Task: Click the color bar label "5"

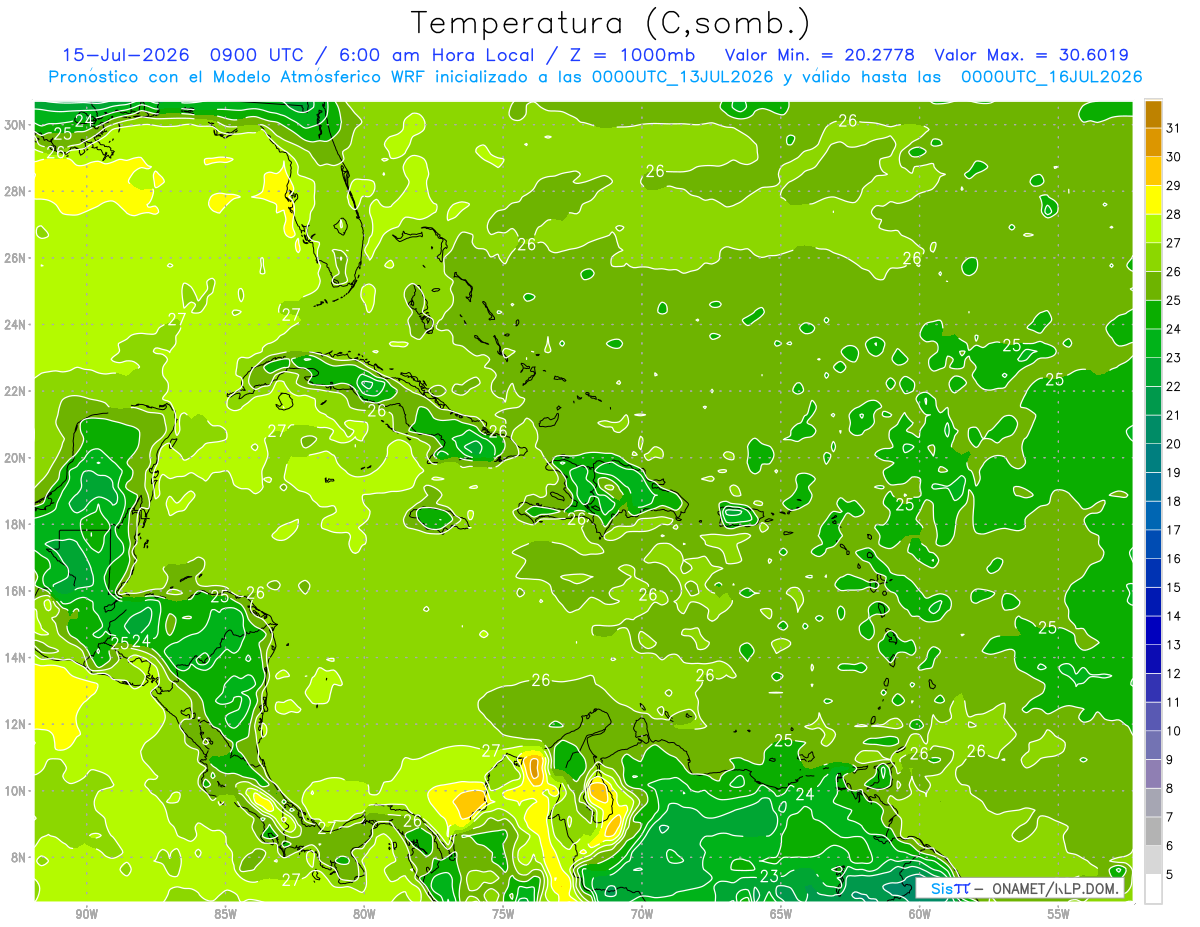Action: (1171, 875)
